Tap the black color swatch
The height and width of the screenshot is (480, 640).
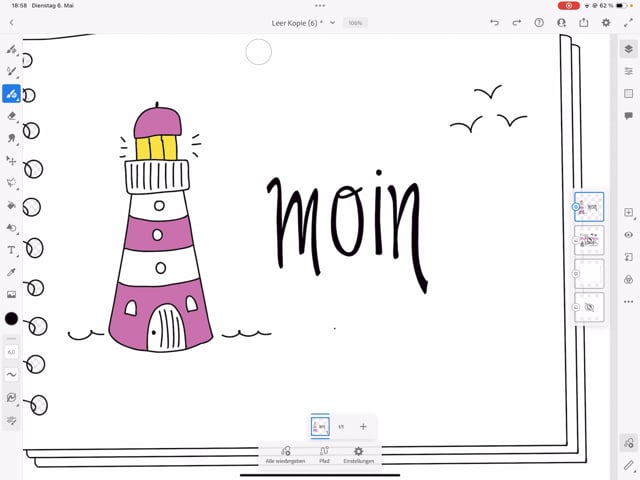pos(11,318)
